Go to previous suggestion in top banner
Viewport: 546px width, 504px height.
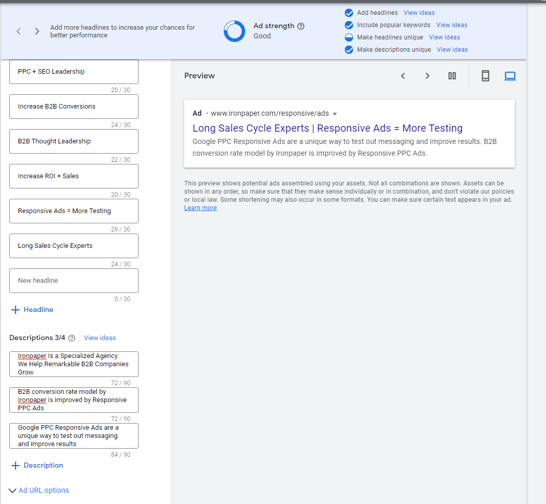pyautogui.click(x=19, y=31)
